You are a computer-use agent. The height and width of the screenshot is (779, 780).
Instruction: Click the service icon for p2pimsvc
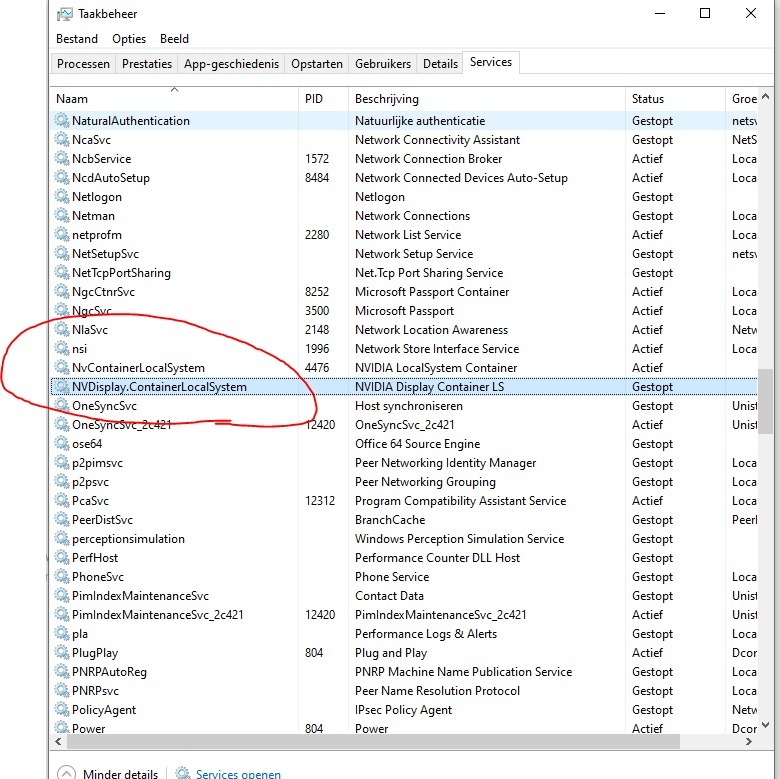(62, 462)
